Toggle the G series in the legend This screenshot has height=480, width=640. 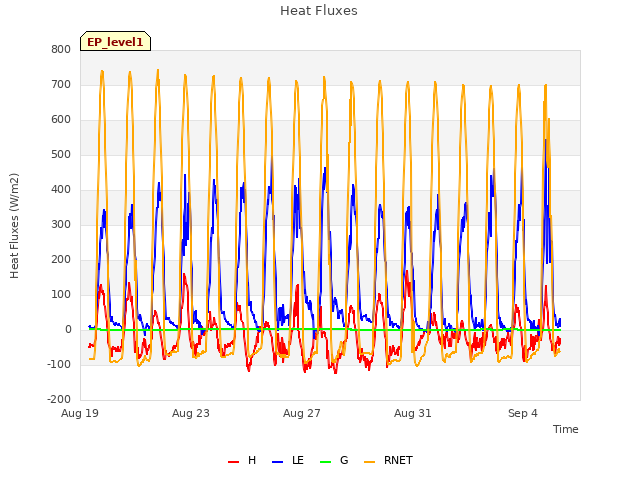334,460
